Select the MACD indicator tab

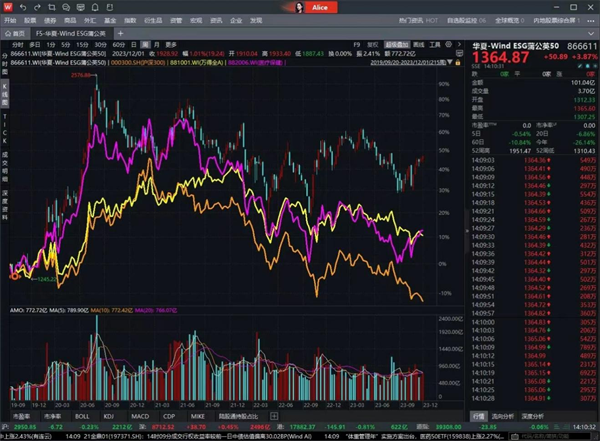[140, 416]
